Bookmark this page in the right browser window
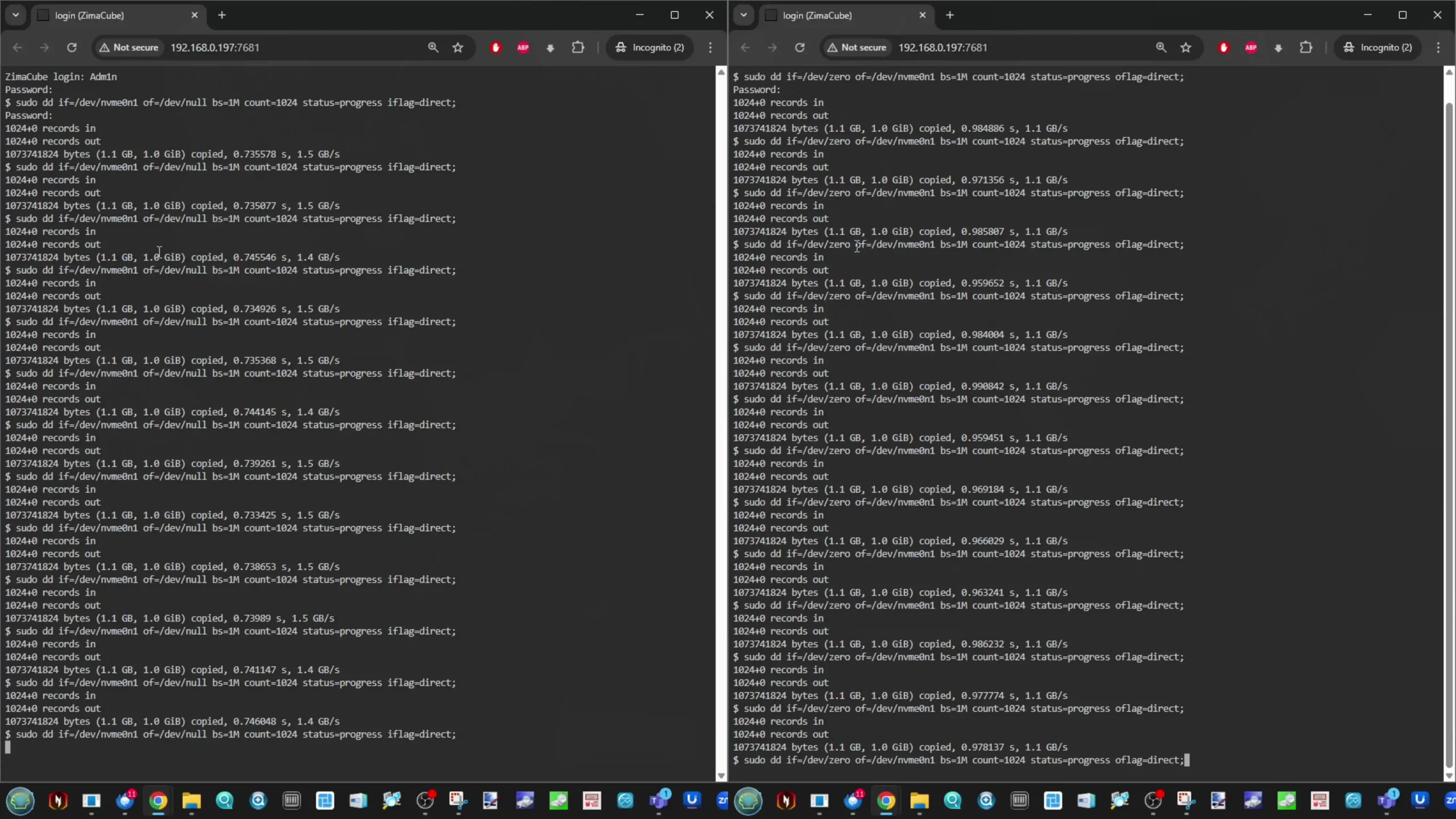Viewport: 1456px width, 819px height. pos(1186,47)
